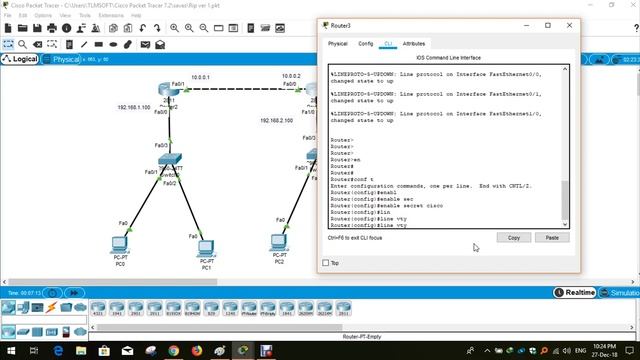The image size is (640, 360).
Task: Select the Switches device subcategory
Action: [x=23, y=332]
